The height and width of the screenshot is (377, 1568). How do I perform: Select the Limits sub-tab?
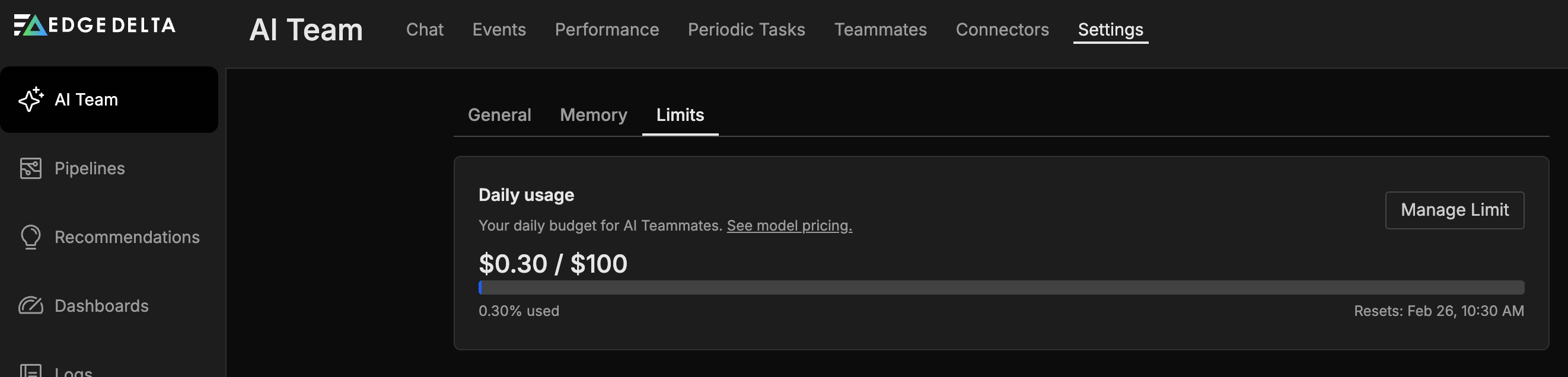coord(680,115)
